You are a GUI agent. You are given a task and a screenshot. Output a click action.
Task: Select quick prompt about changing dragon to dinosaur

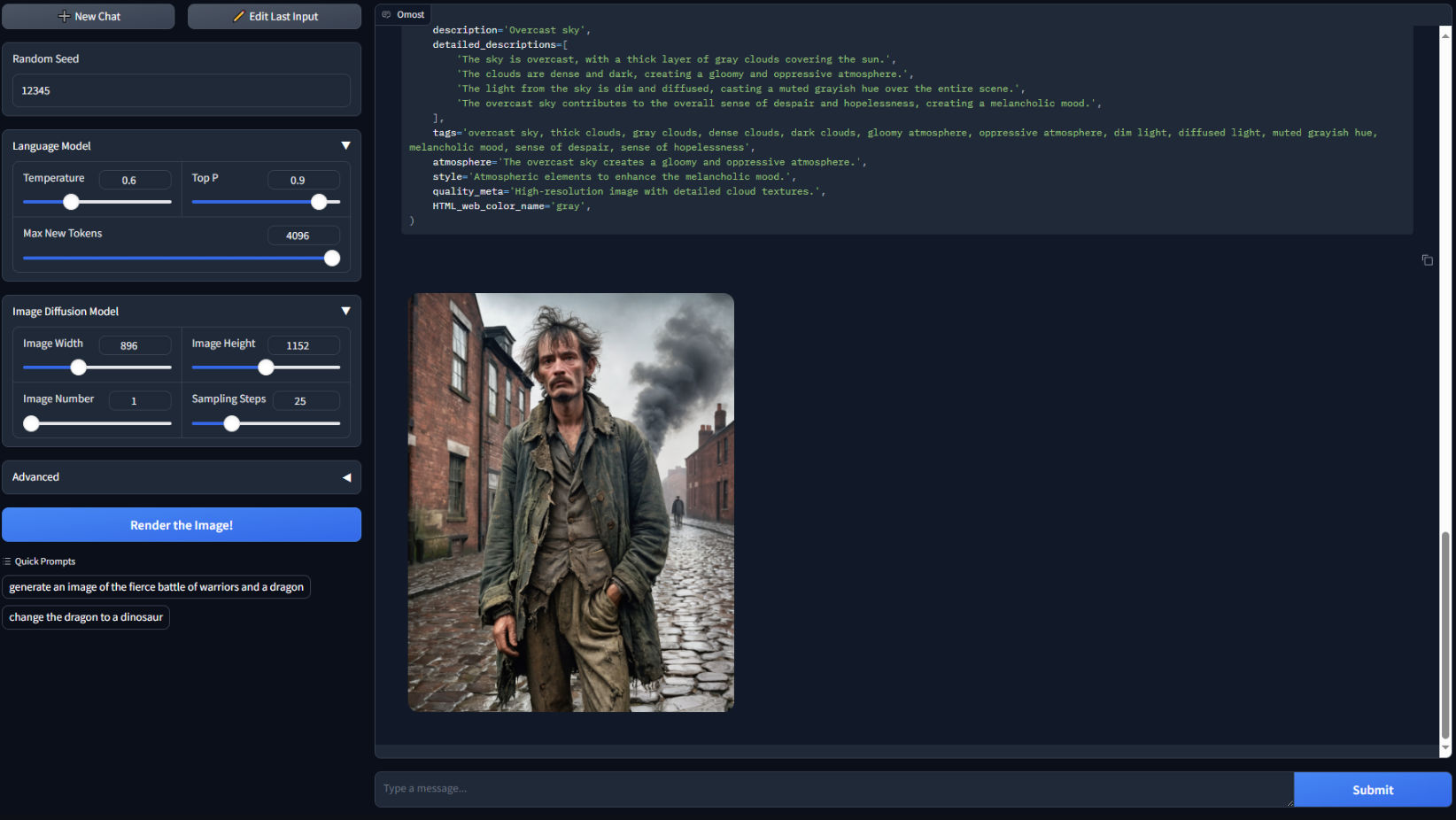tap(85, 617)
